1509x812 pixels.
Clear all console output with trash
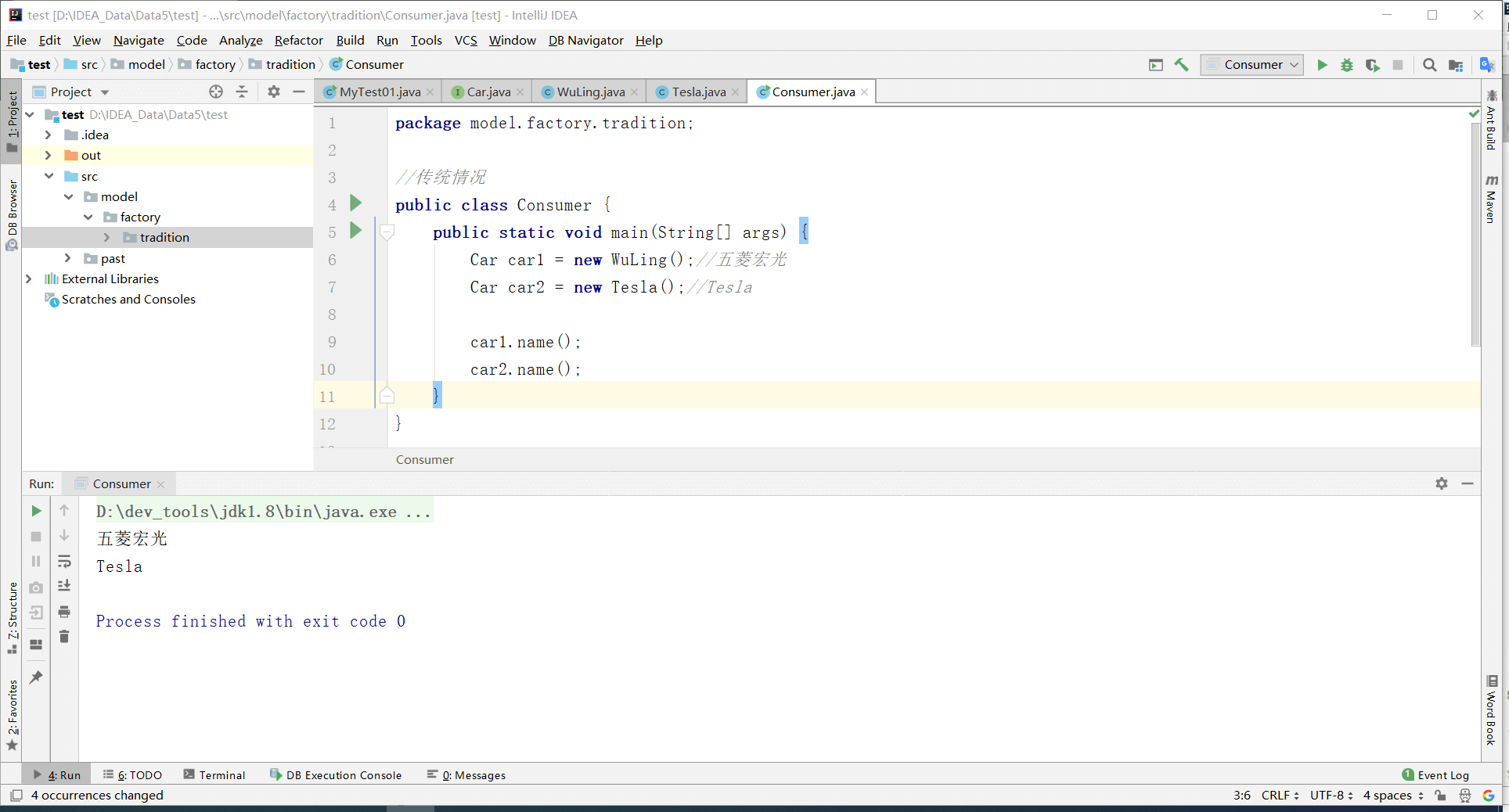pos(64,637)
